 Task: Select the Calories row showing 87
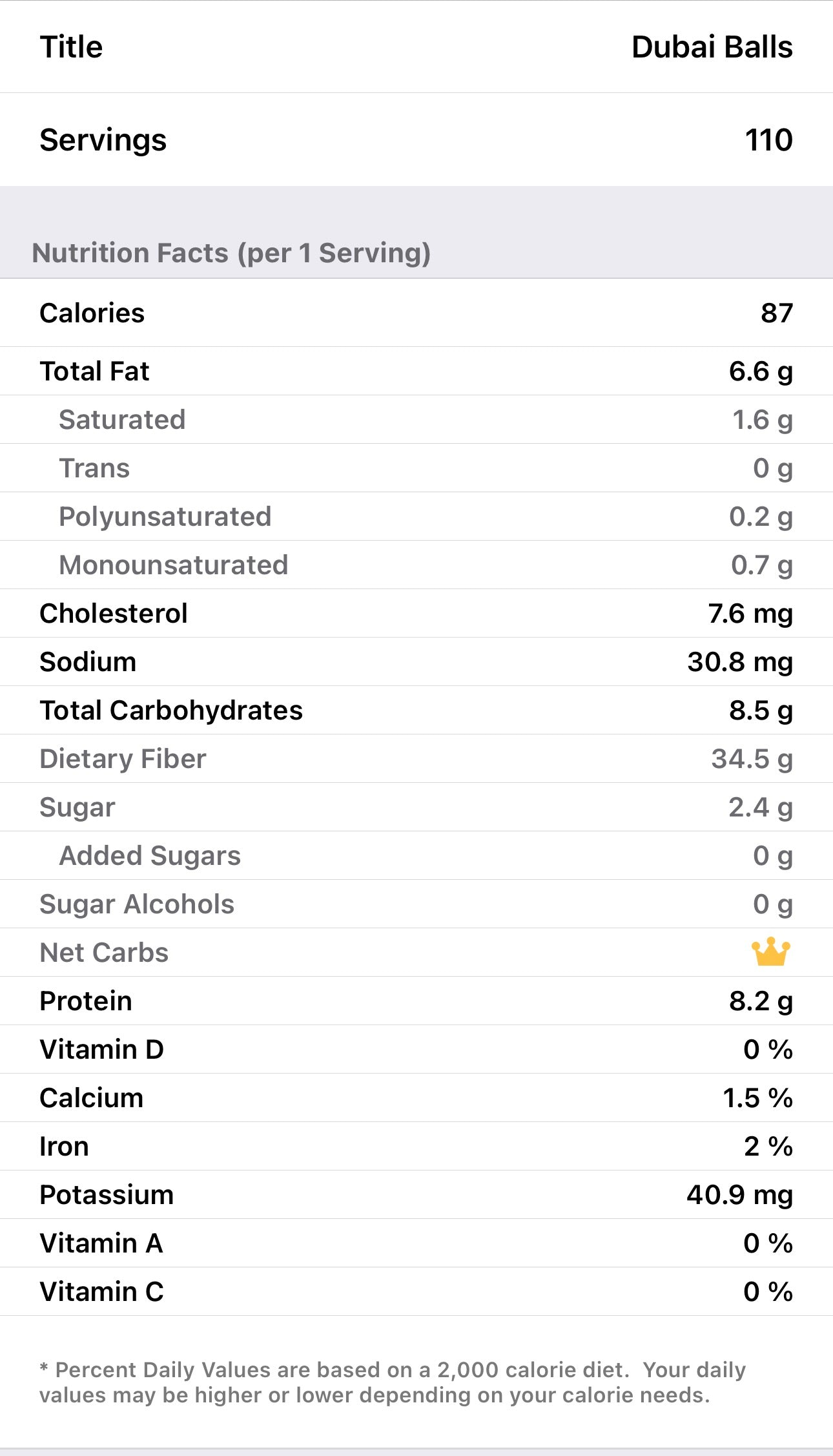pyautogui.click(x=416, y=313)
